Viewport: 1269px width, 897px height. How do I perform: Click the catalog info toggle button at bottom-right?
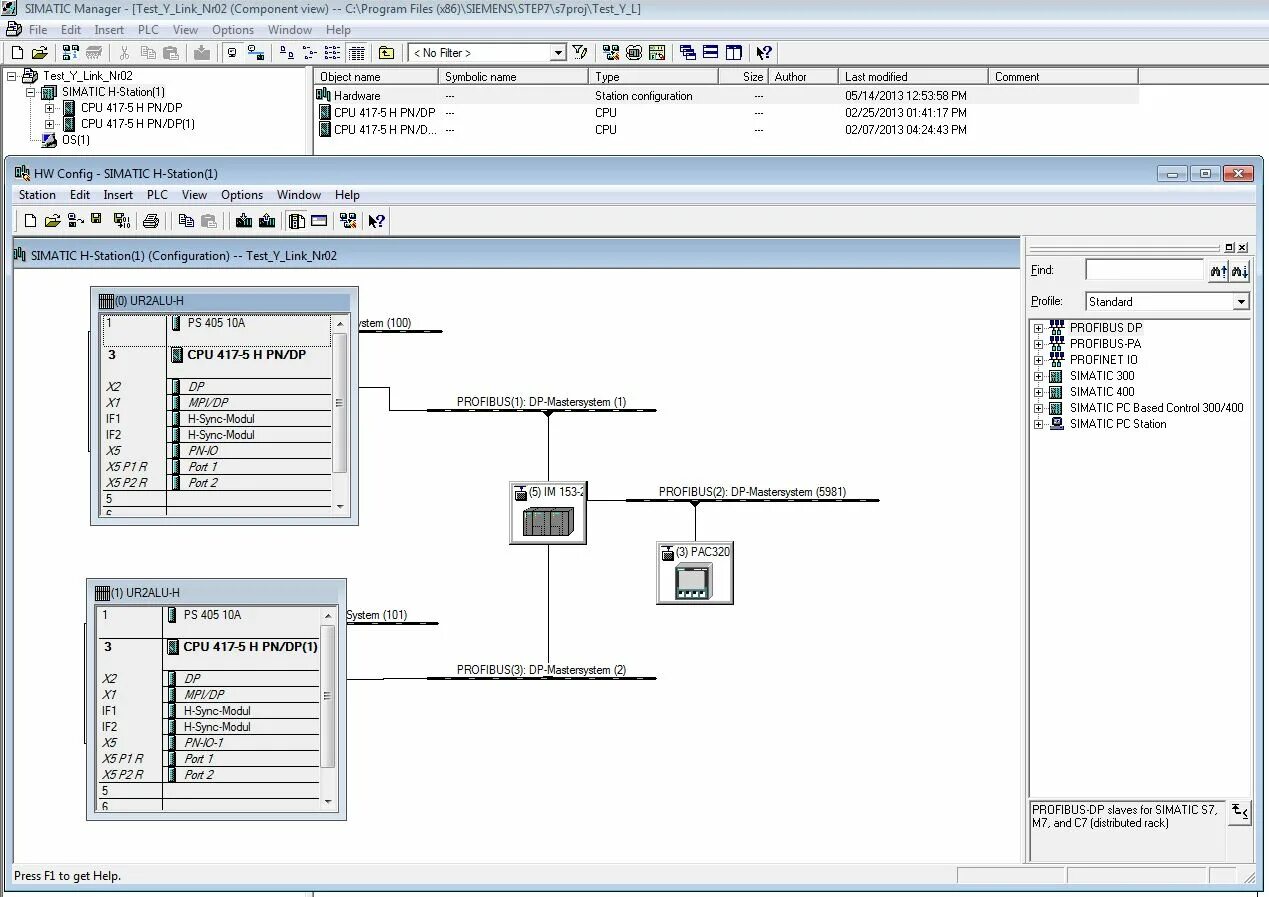click(1240, 811)
